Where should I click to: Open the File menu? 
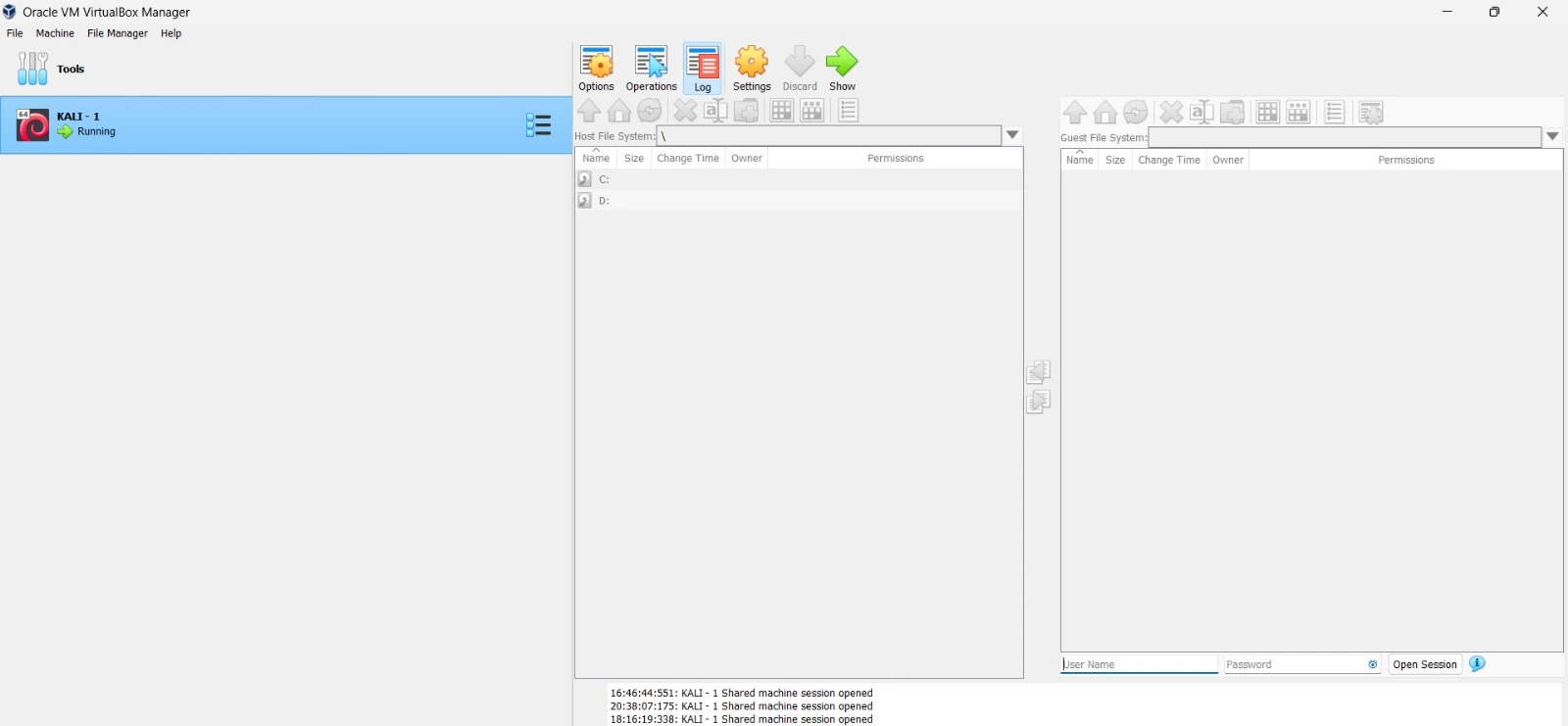coord(15,33)
